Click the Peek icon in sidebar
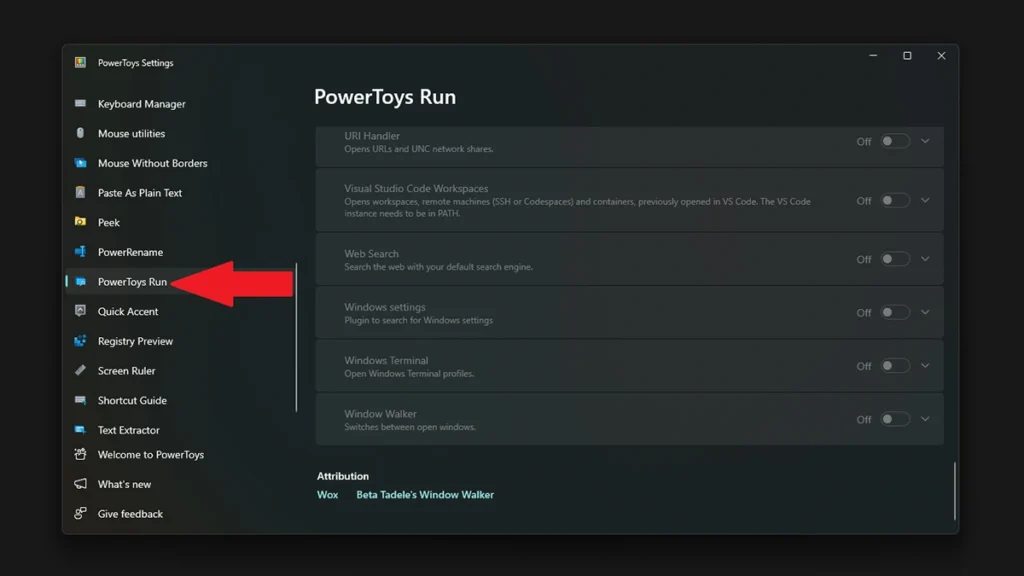The image size is (1024, 576). (80, 222)
